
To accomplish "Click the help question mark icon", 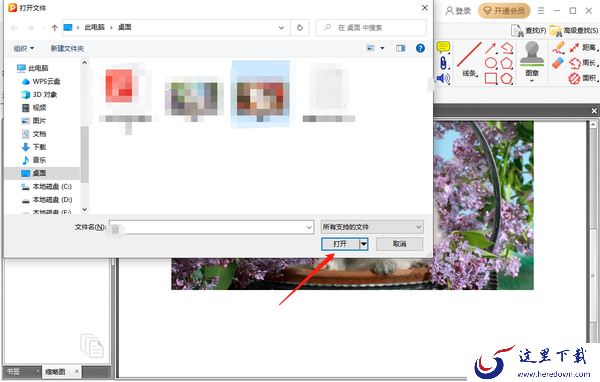I will [x=420, y=48].
